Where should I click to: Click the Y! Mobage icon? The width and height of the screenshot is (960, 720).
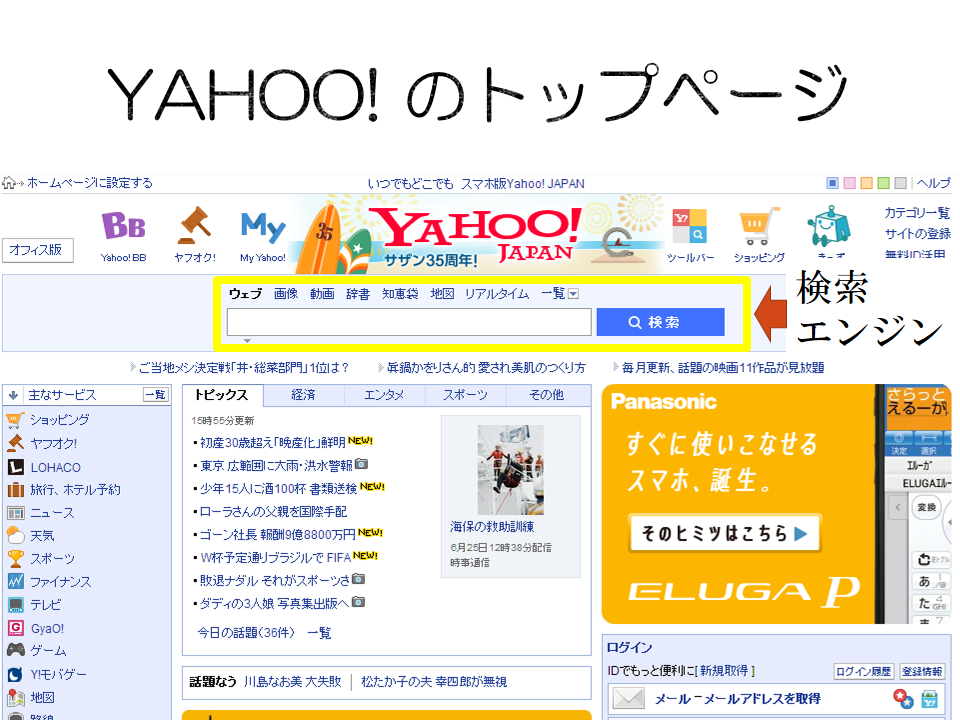click(x=15, y=674)
